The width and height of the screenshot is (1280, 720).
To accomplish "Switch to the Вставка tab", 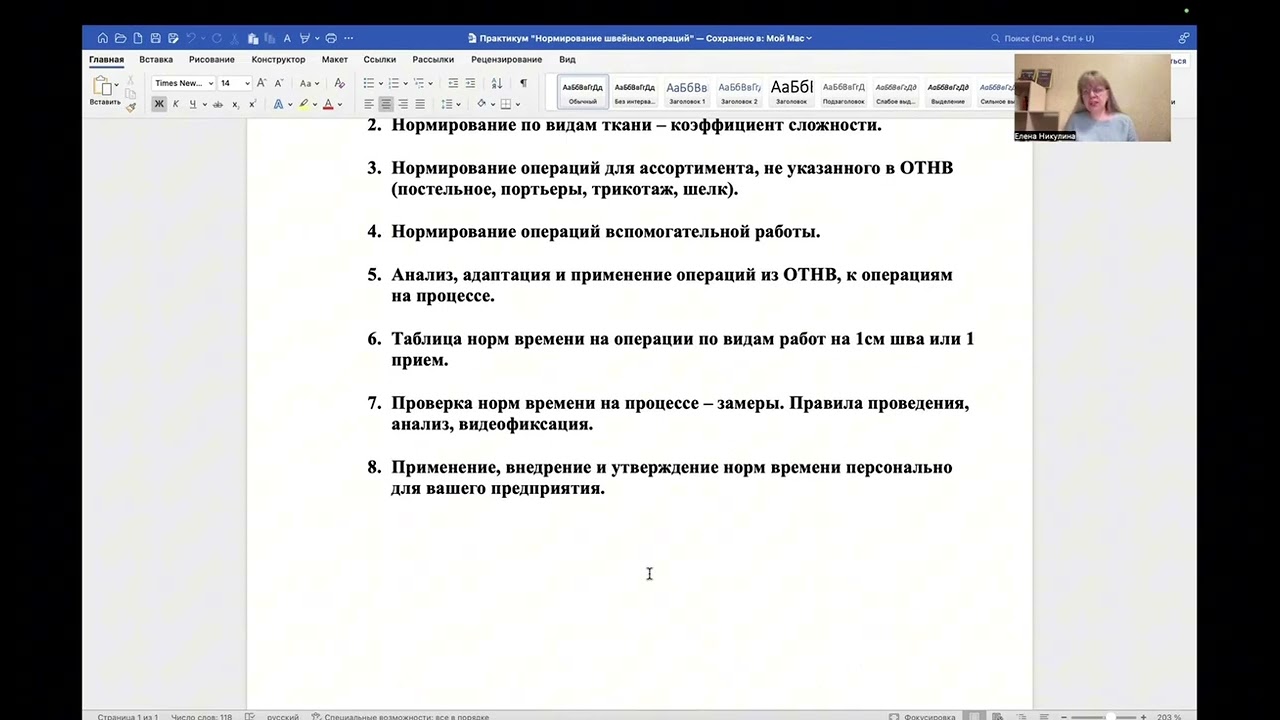I will click(156, 60).
